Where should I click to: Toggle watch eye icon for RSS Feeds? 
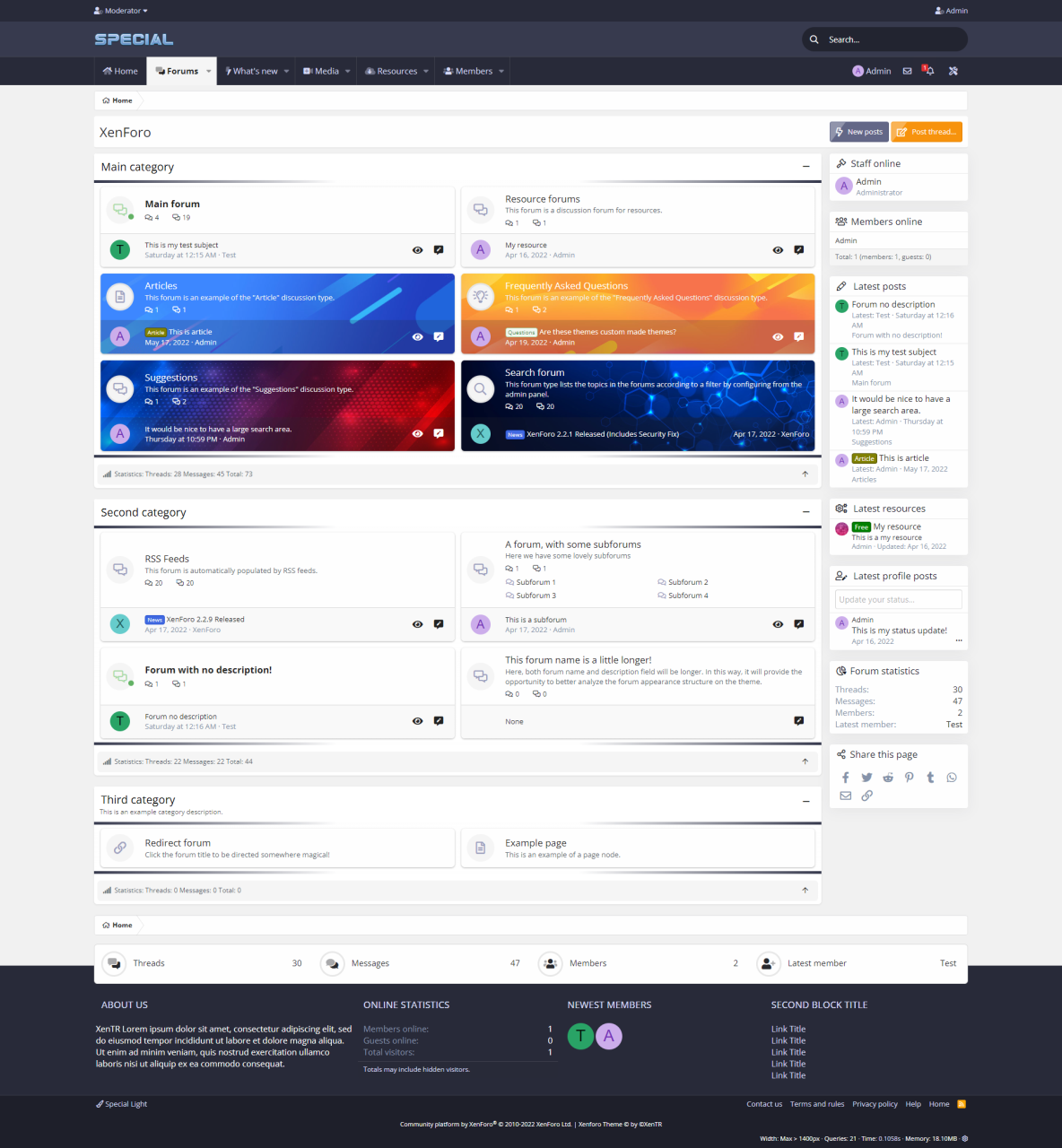point(417,624)
